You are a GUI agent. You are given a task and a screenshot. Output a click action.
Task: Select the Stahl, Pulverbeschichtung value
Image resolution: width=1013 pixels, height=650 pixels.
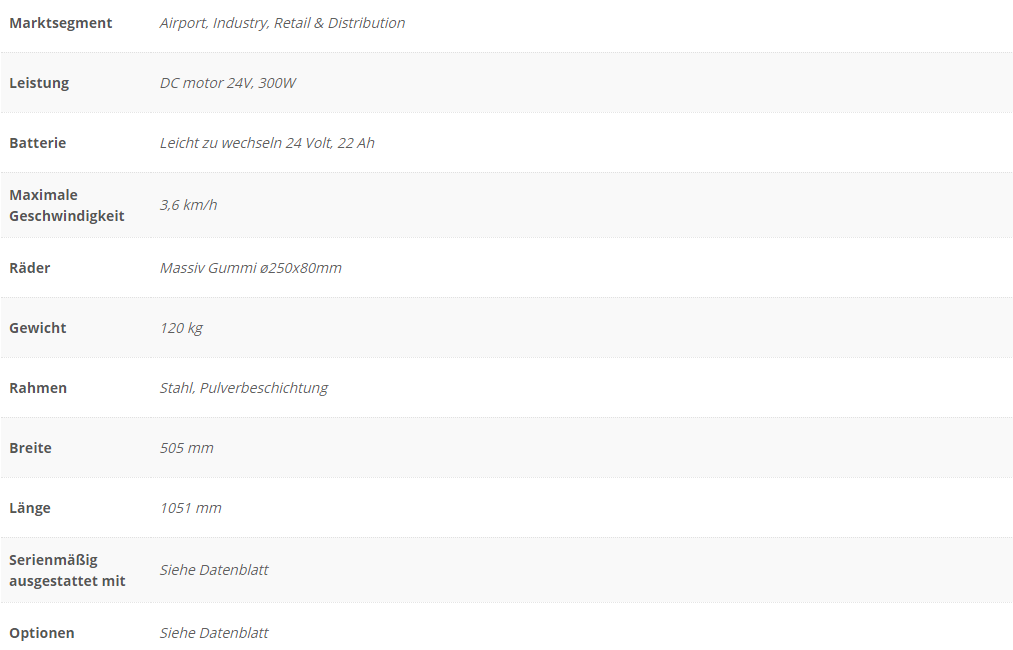pos(244,388)
